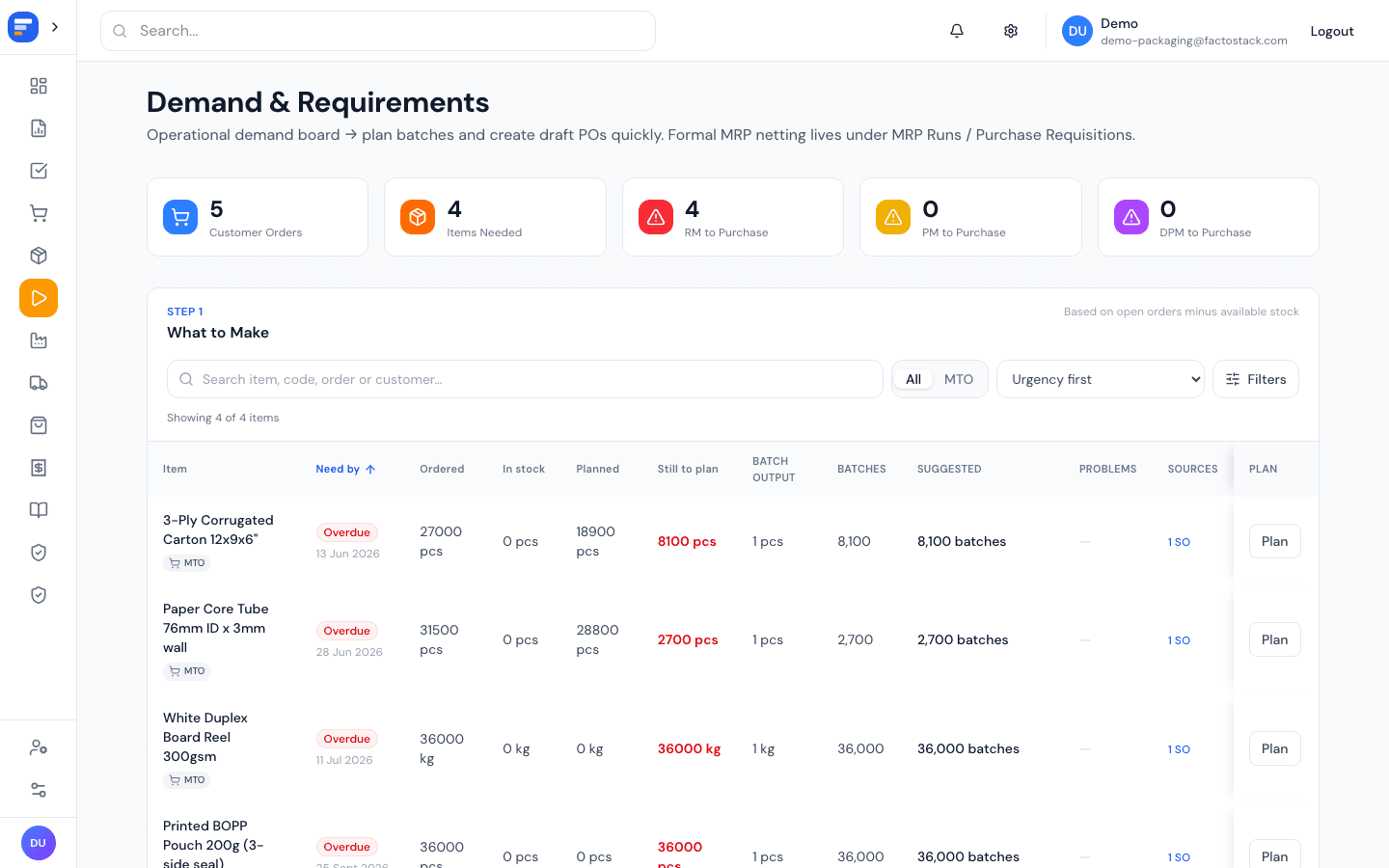Click into the top Search field
1389x868 pixels.
378,31
